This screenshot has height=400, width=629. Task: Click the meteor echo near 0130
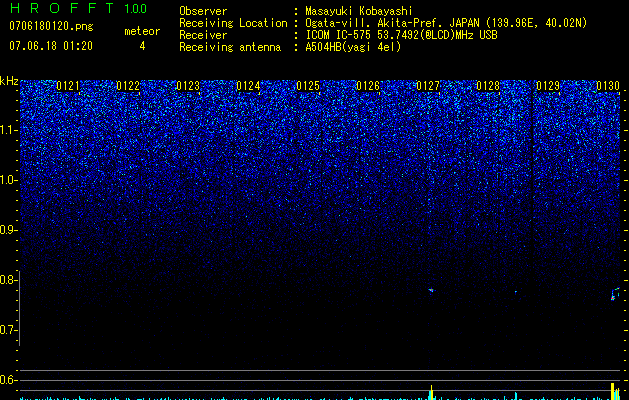click(x=615, y=294)
